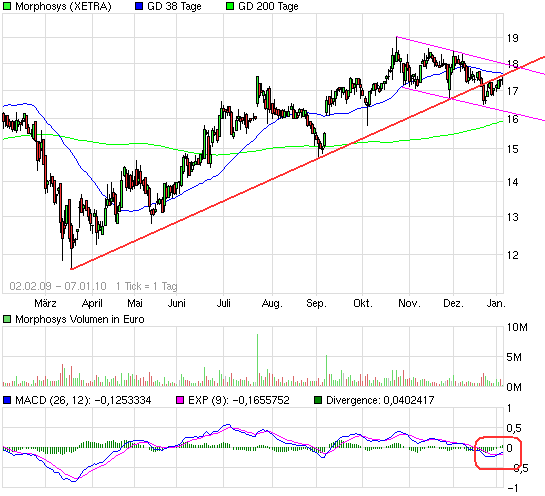Click the 'Juli' month axis label
The image size is (545, 496).
[x=223, y=303]
